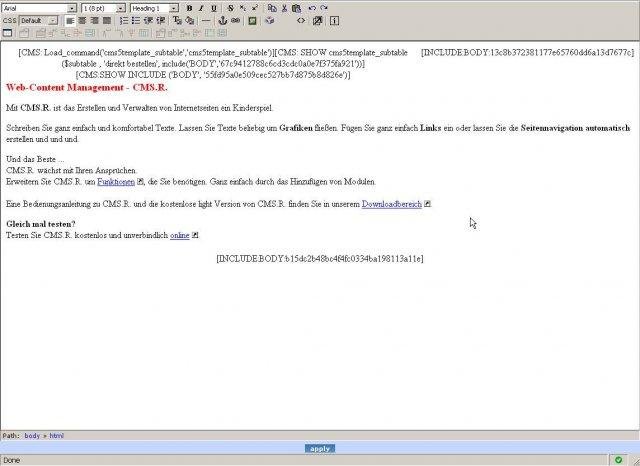640x466 pixels.
Task: Click the external link icon after Funktionen
Action: click(140, 182)
